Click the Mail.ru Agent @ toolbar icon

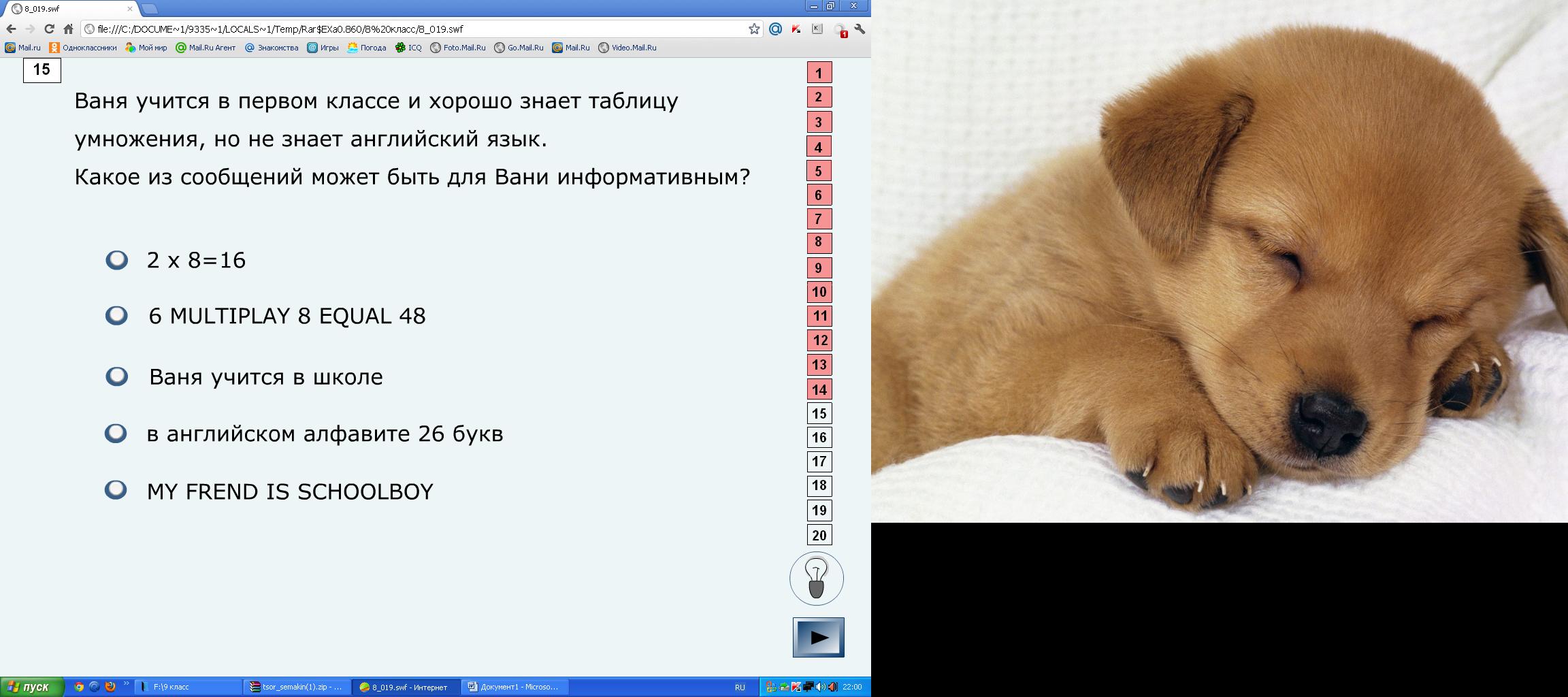tap(775, 29)
